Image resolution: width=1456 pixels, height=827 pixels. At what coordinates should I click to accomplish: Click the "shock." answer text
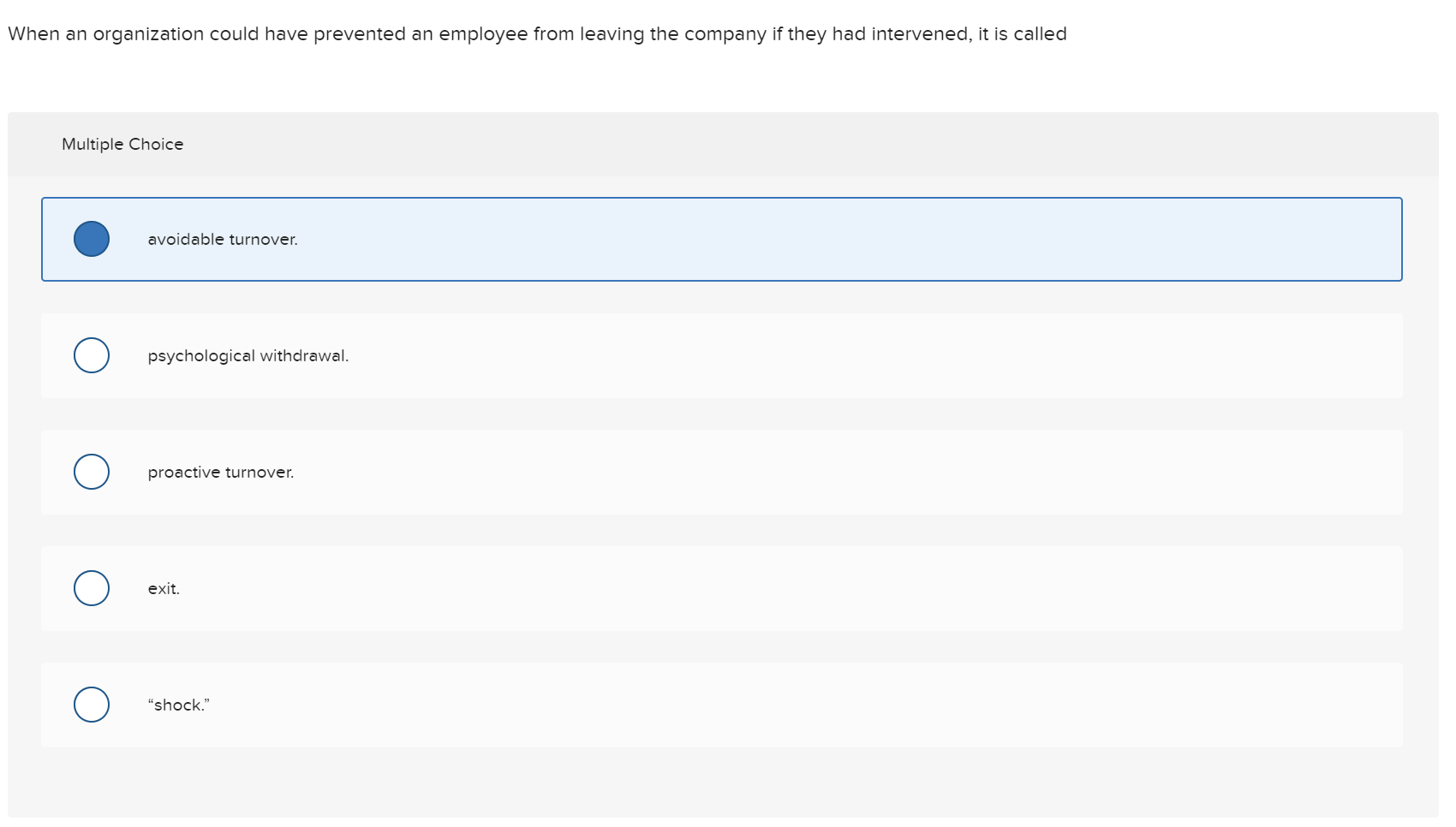point(177,704)
